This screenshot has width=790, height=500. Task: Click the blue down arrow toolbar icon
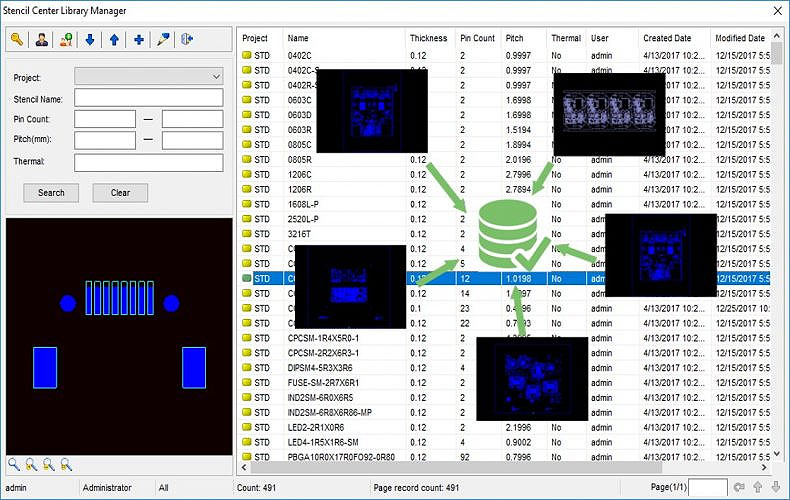[90, 40]
